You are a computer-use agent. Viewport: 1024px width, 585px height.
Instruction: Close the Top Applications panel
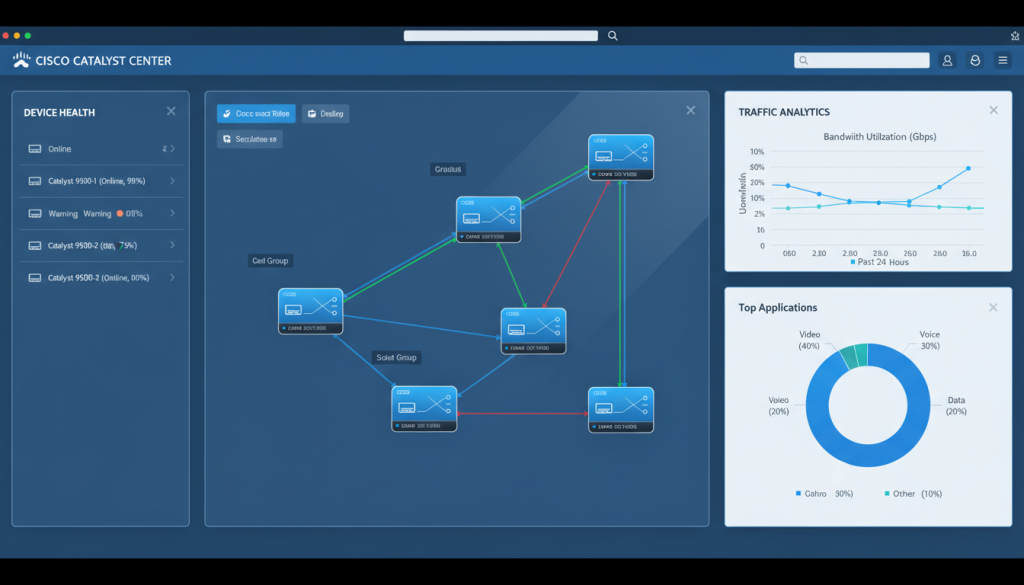click(993, 307)
